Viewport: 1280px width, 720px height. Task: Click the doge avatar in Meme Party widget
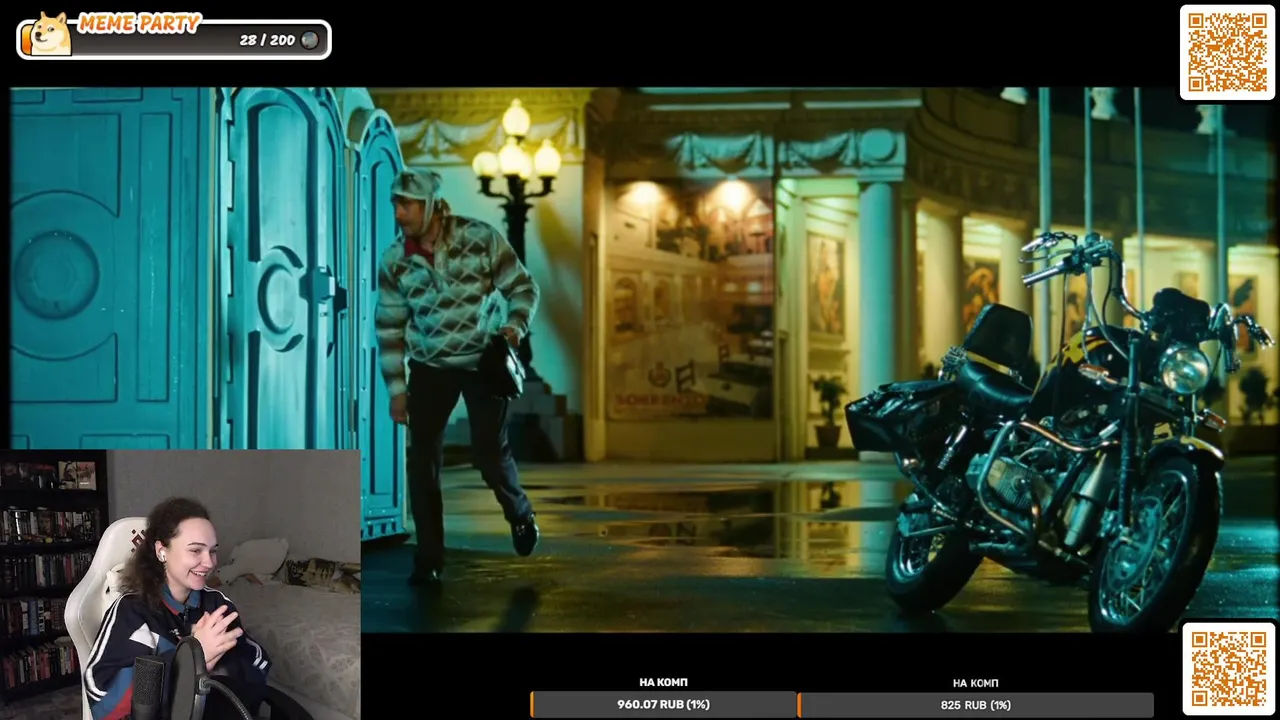(50, 35)
